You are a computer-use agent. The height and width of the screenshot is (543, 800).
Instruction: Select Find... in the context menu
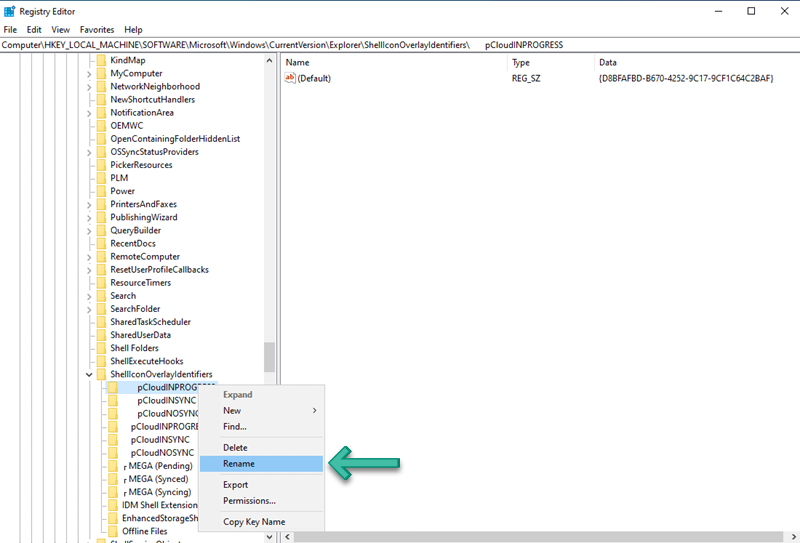[261, 426]
